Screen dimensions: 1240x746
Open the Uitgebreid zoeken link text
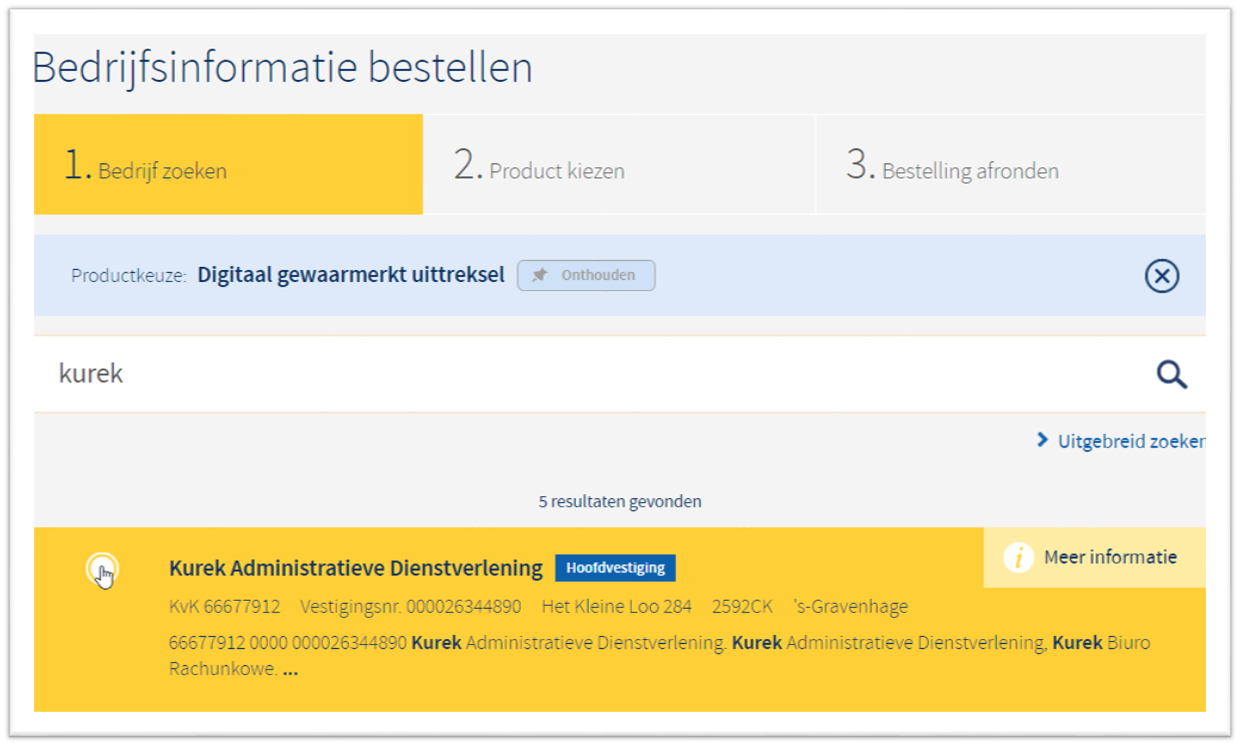tap(1130, 441)
